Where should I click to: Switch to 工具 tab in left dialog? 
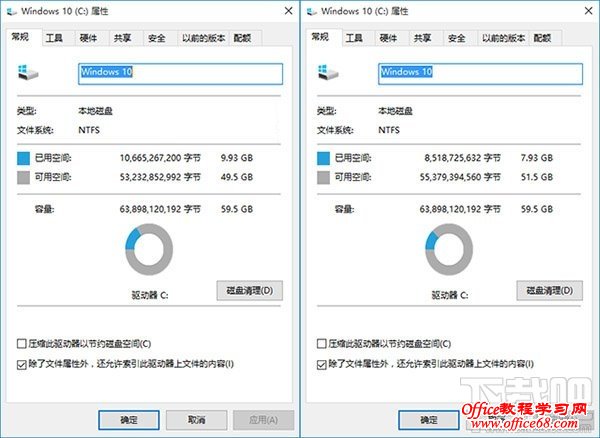(54, 38)
